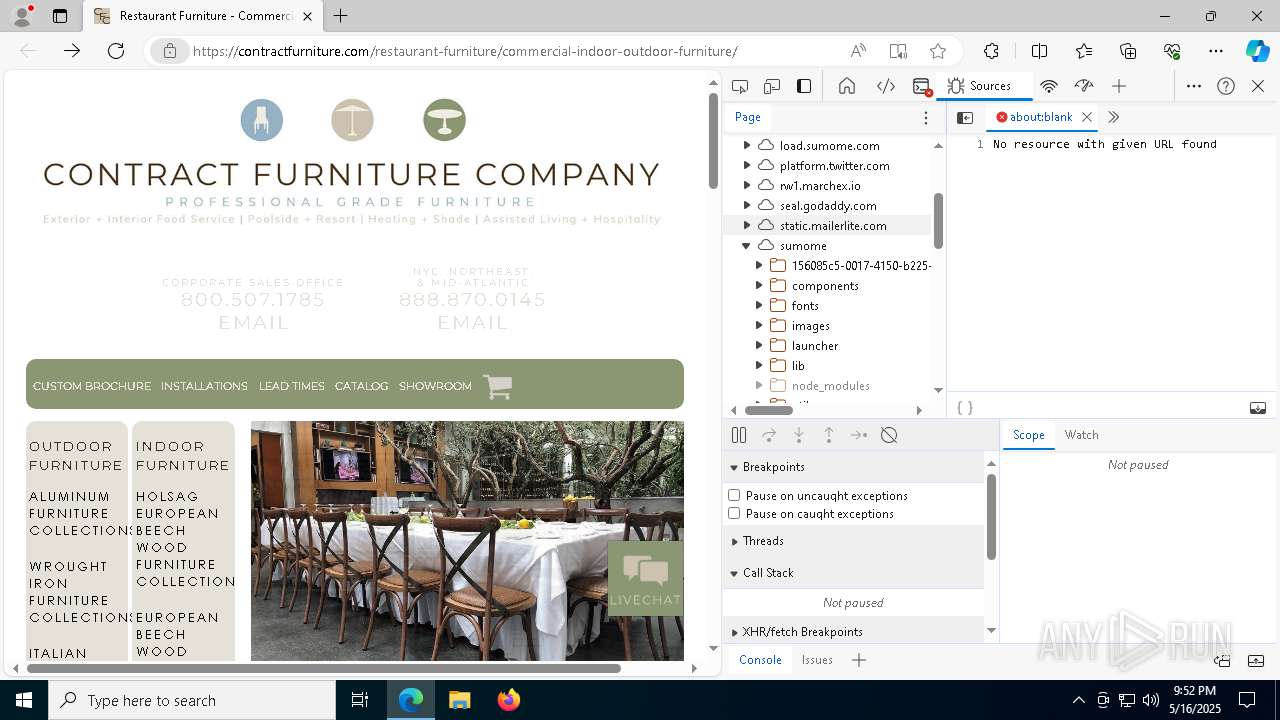Select the Scope tab
The width and height of the screenshot is (1280, 720).
[x=1028, y=435]
